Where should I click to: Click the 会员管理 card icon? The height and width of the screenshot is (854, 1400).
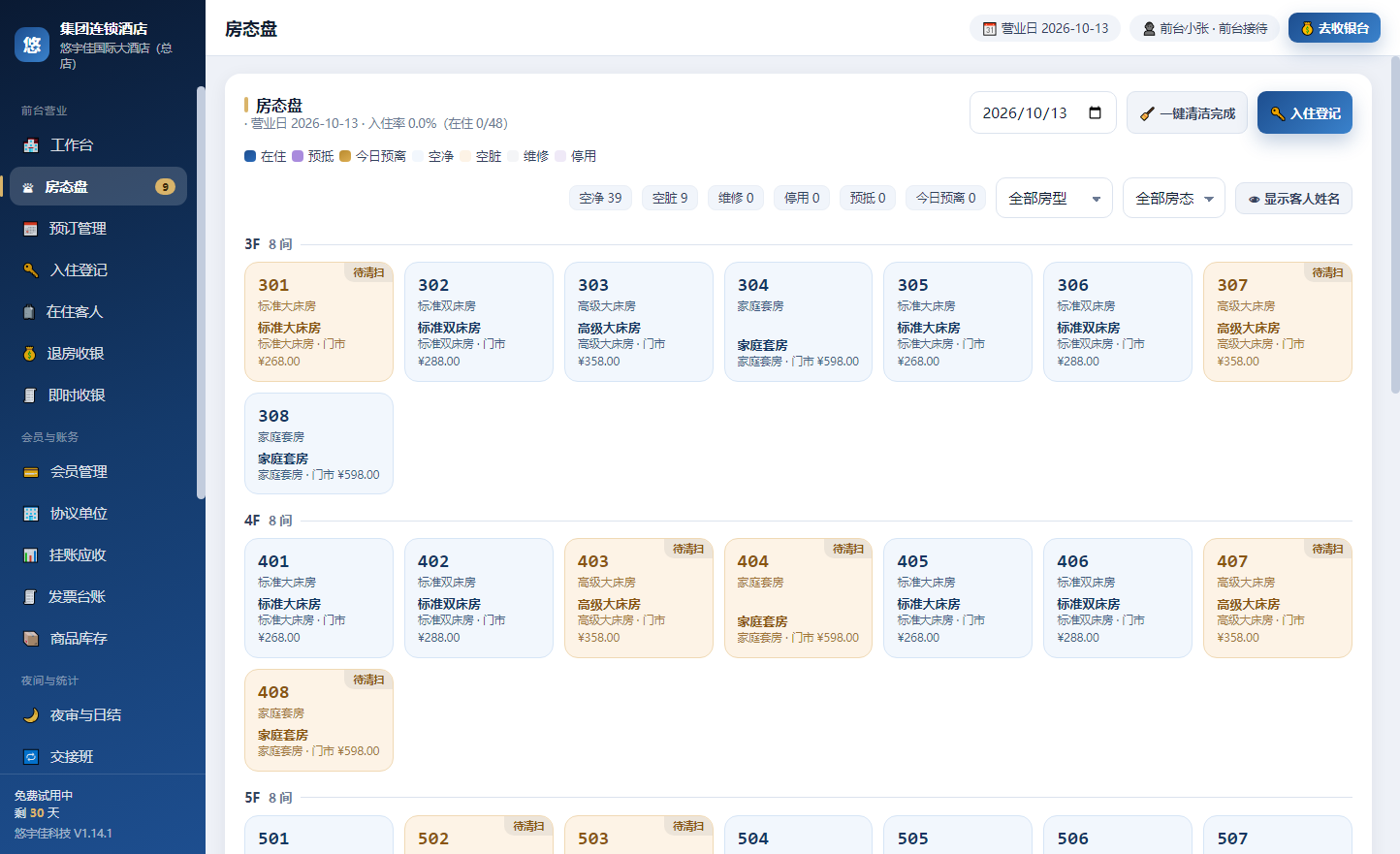[31, 472]
